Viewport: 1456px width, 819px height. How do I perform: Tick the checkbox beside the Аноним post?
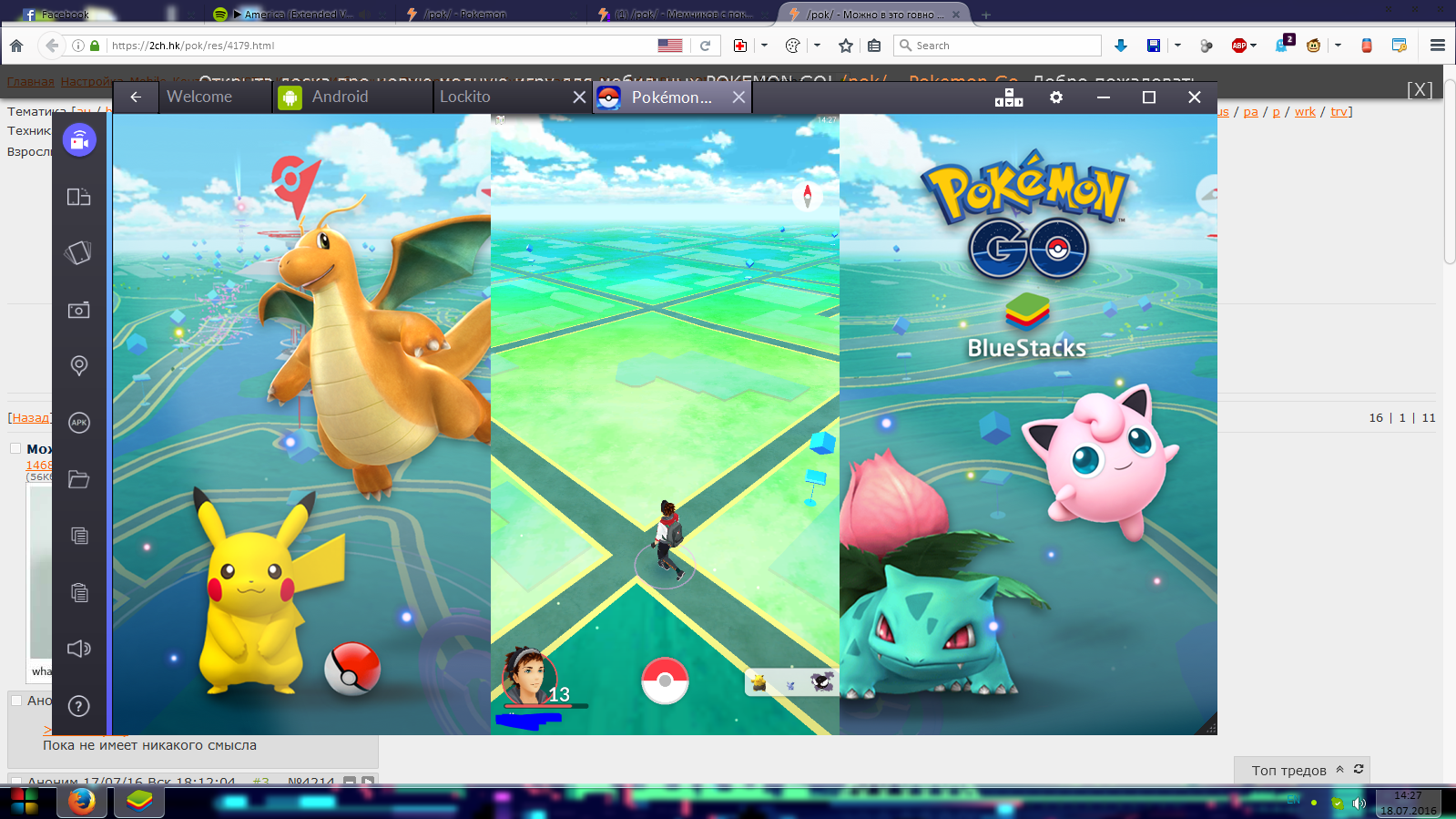click(15, 701)
